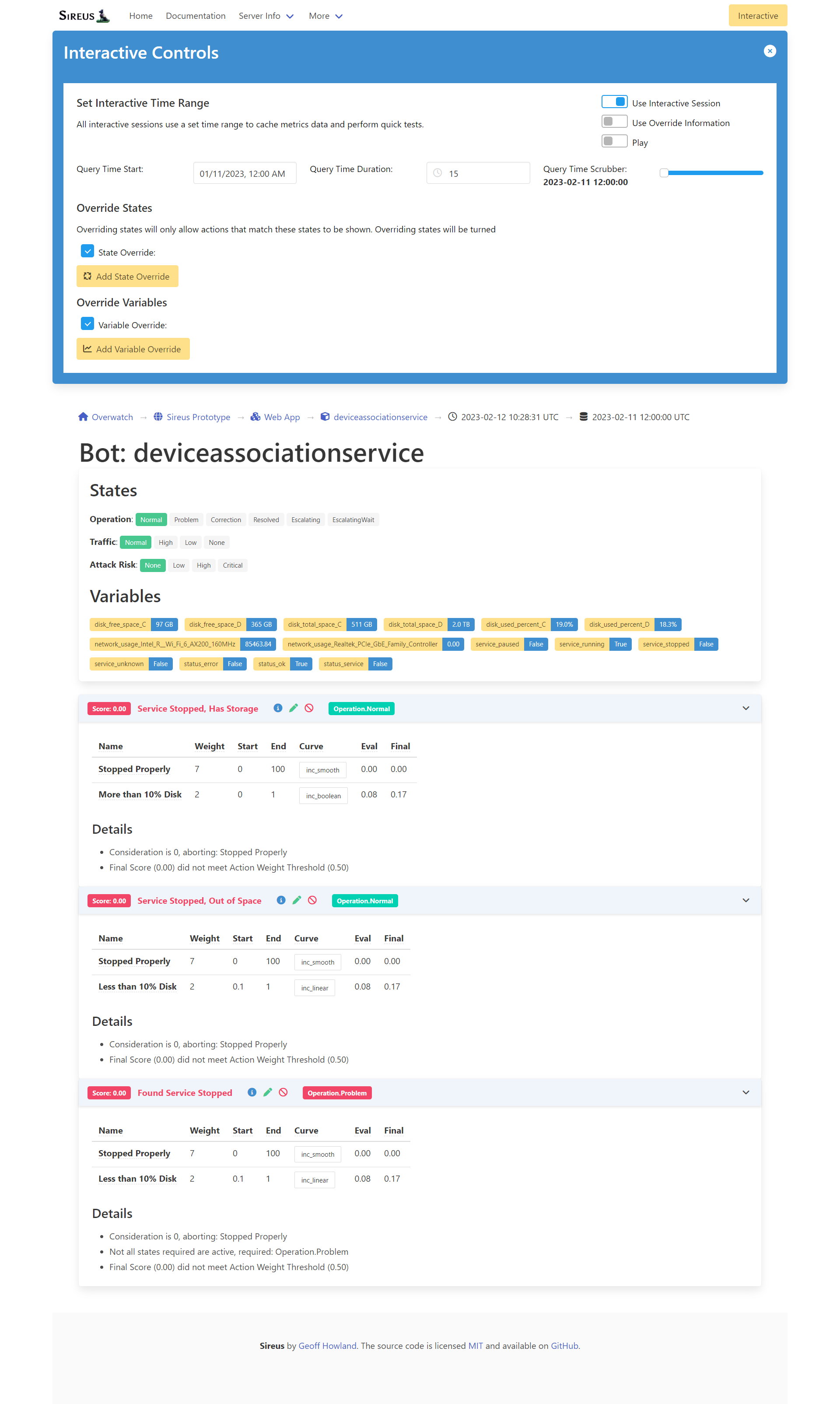Click the Overwatch home icon in breadcrumb
This screenshot has width=840, height=1404.
pos(83,417)
